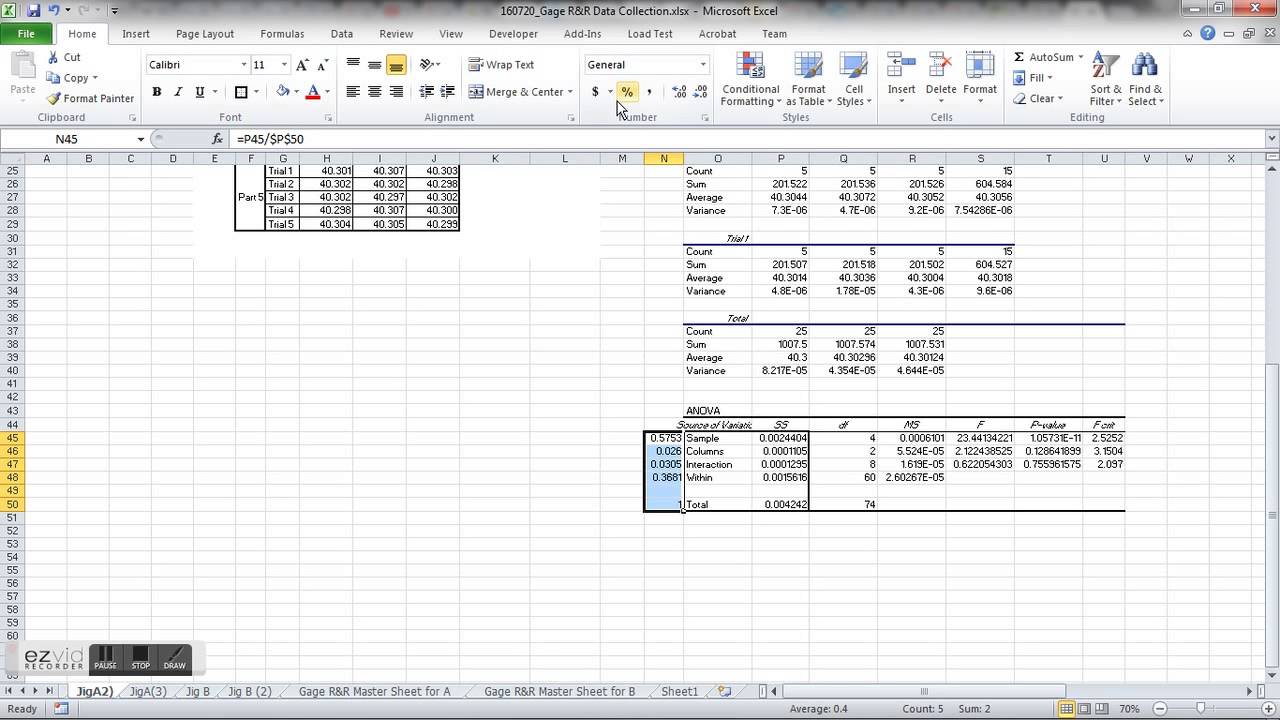The image size is (1280, 720).
Task: Open the Page Layout ribbon tab
Action: 205,34
